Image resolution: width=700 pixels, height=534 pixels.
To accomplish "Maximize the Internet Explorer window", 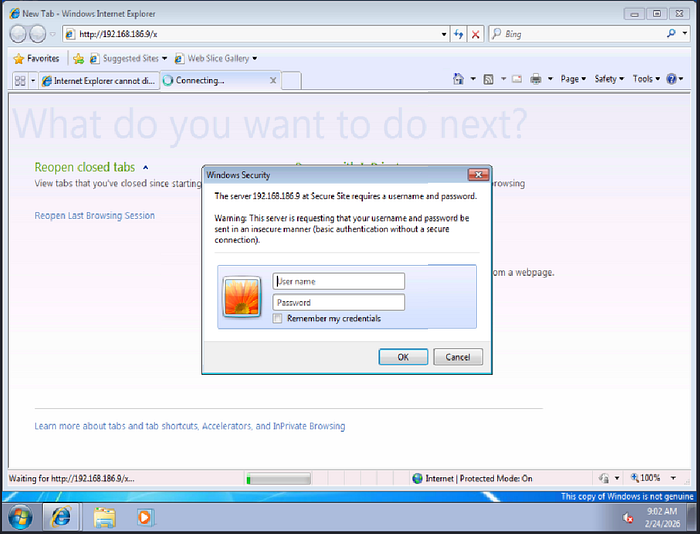I will tap(657, 14).
